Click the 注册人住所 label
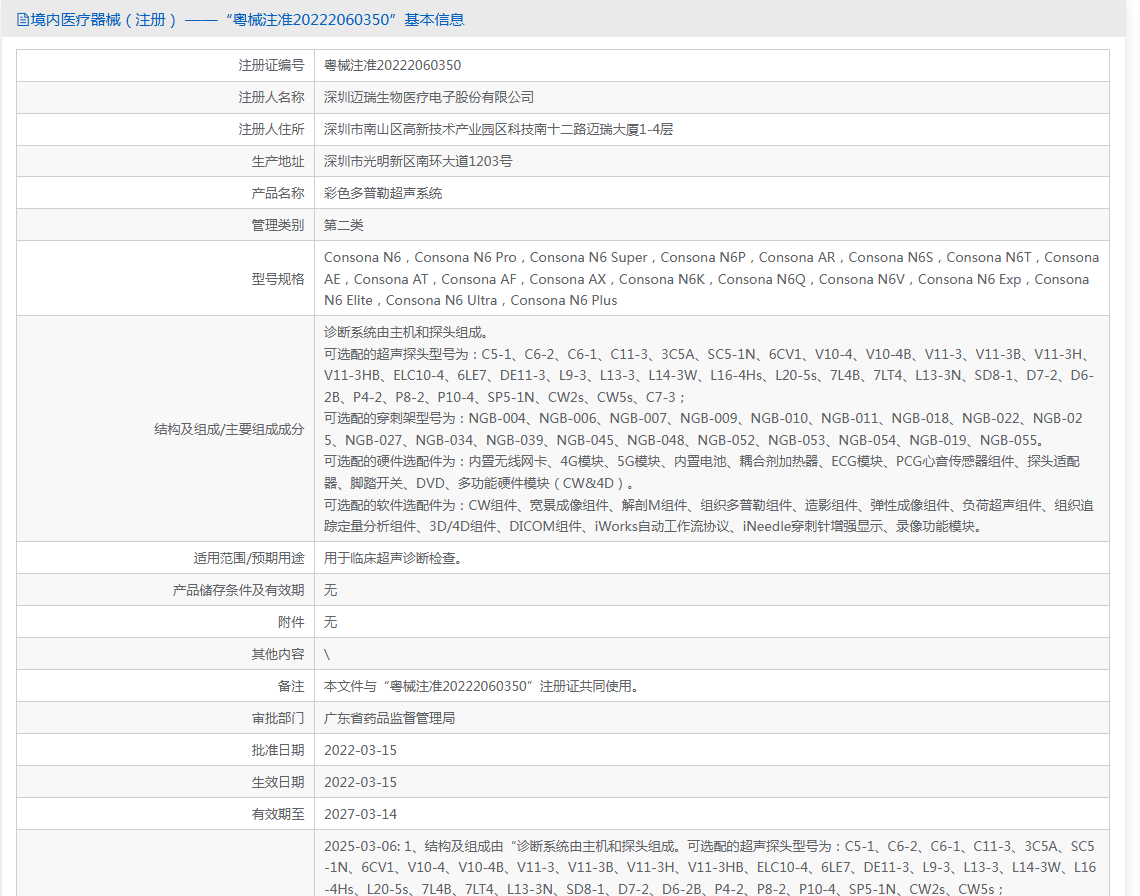The height and width of the screenshot is (896, 1140). (271, 129)
